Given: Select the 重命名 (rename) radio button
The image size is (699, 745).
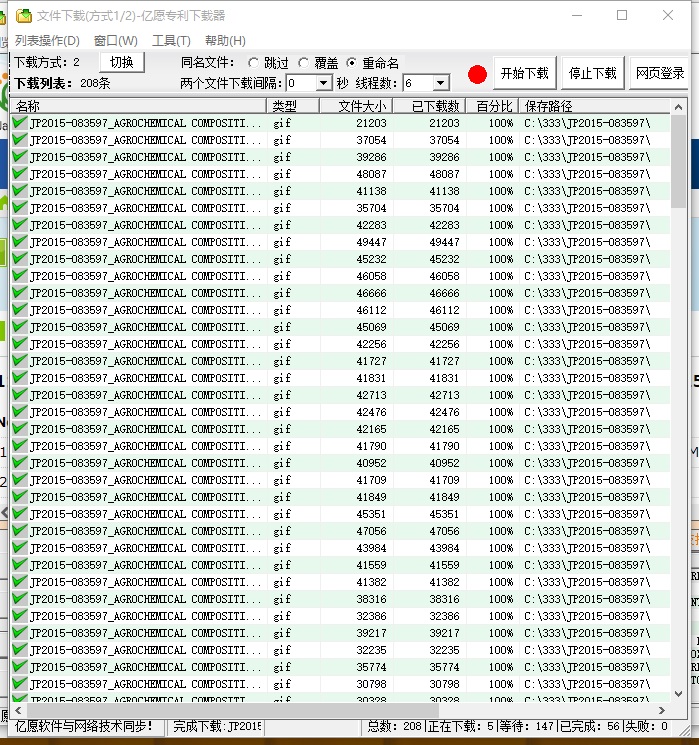Looking at the screenshot, I should tap(352, 63).
